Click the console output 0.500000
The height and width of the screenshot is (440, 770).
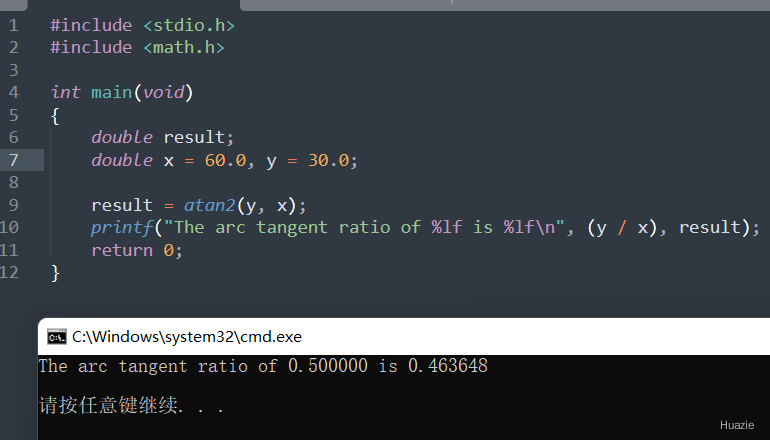(328, 366)
